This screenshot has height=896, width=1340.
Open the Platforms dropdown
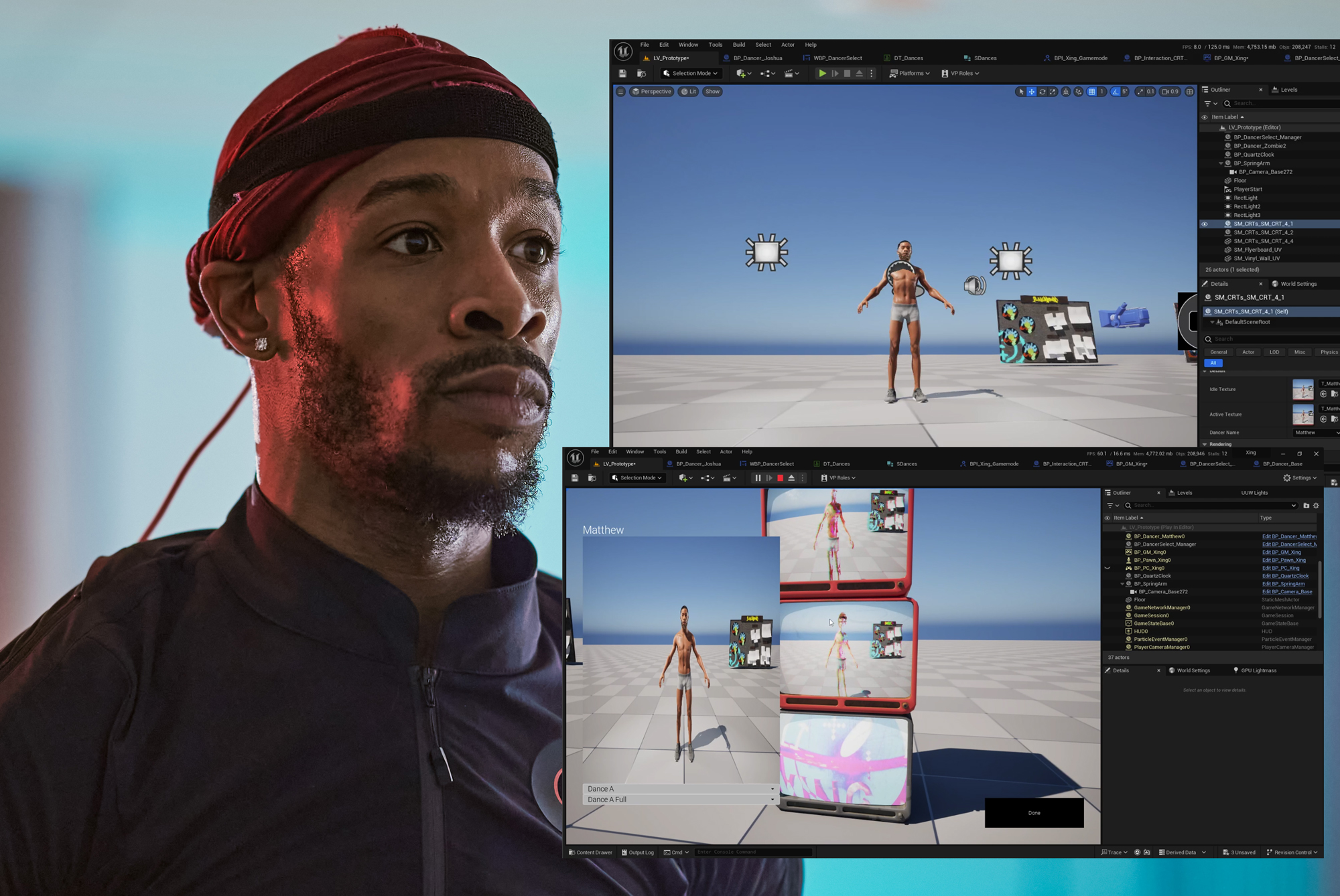click(x=909, y=74)
